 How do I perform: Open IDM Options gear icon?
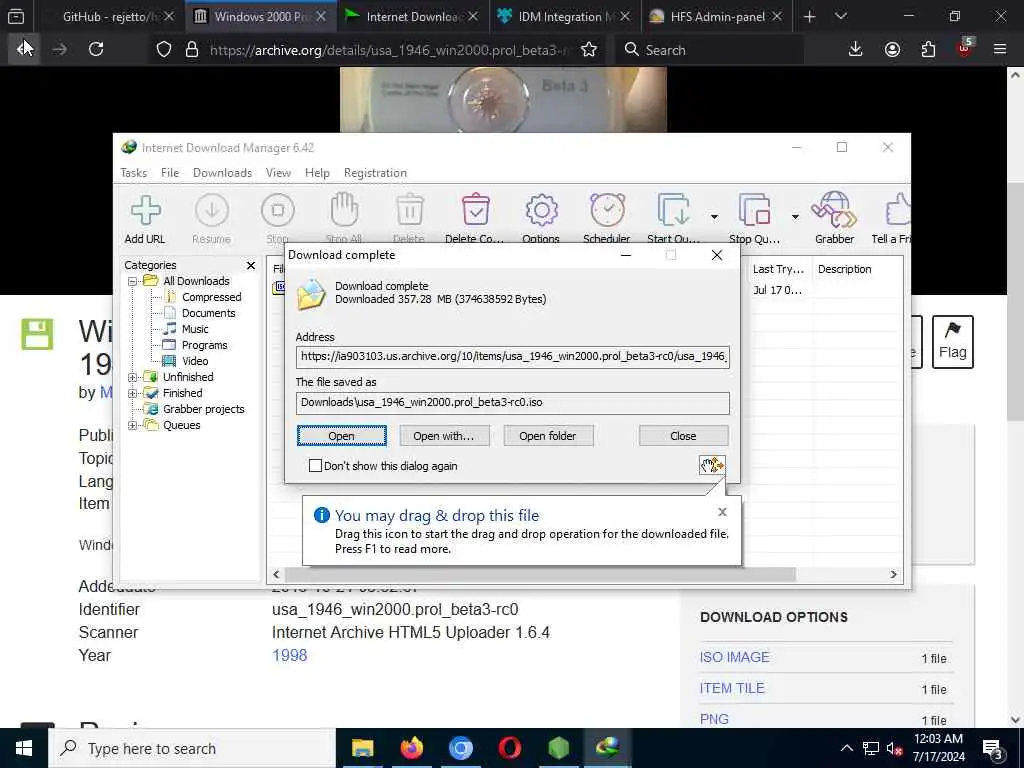tap(541, 219)
